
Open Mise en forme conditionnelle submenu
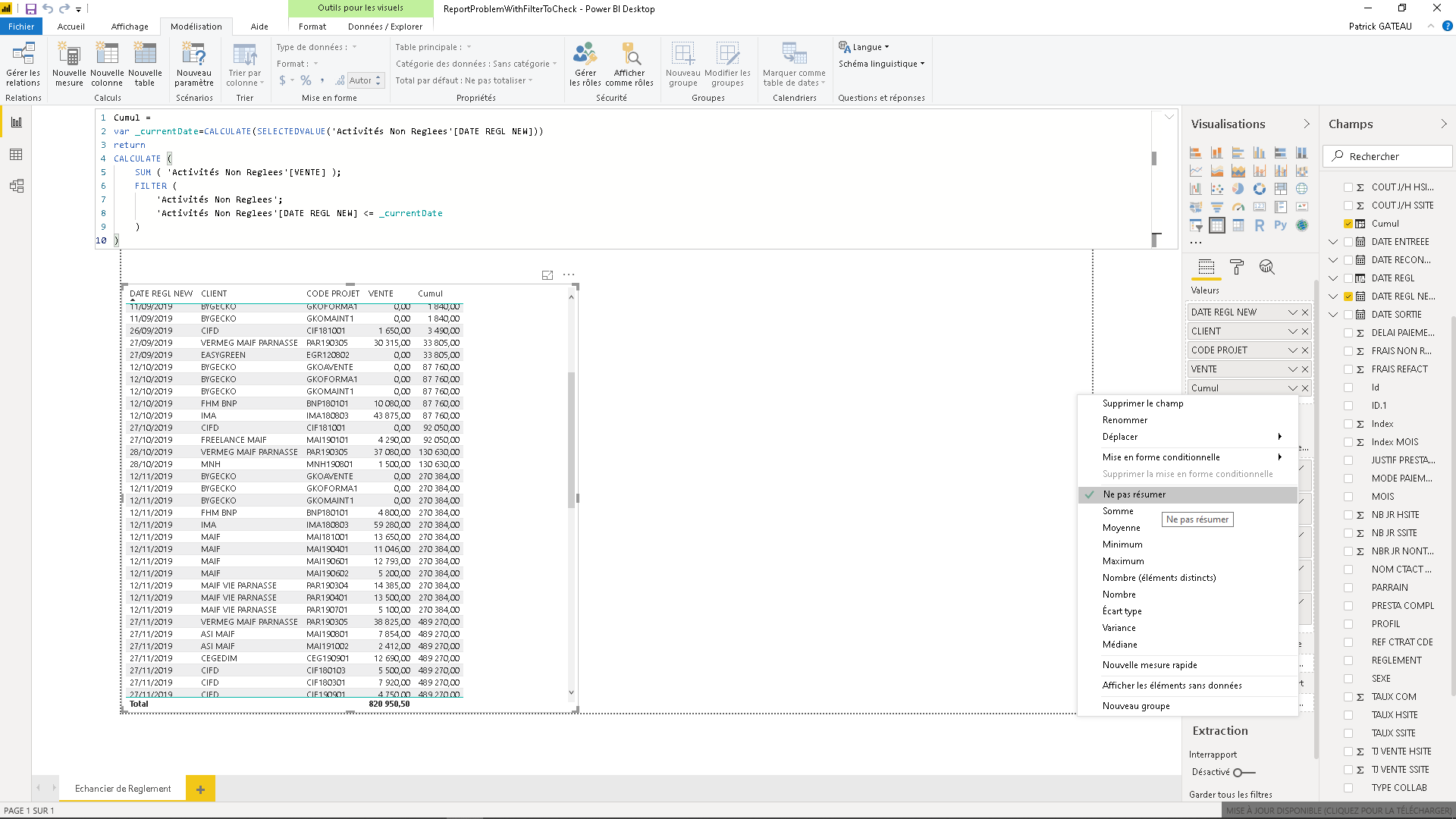click(x=1188, y=457)
